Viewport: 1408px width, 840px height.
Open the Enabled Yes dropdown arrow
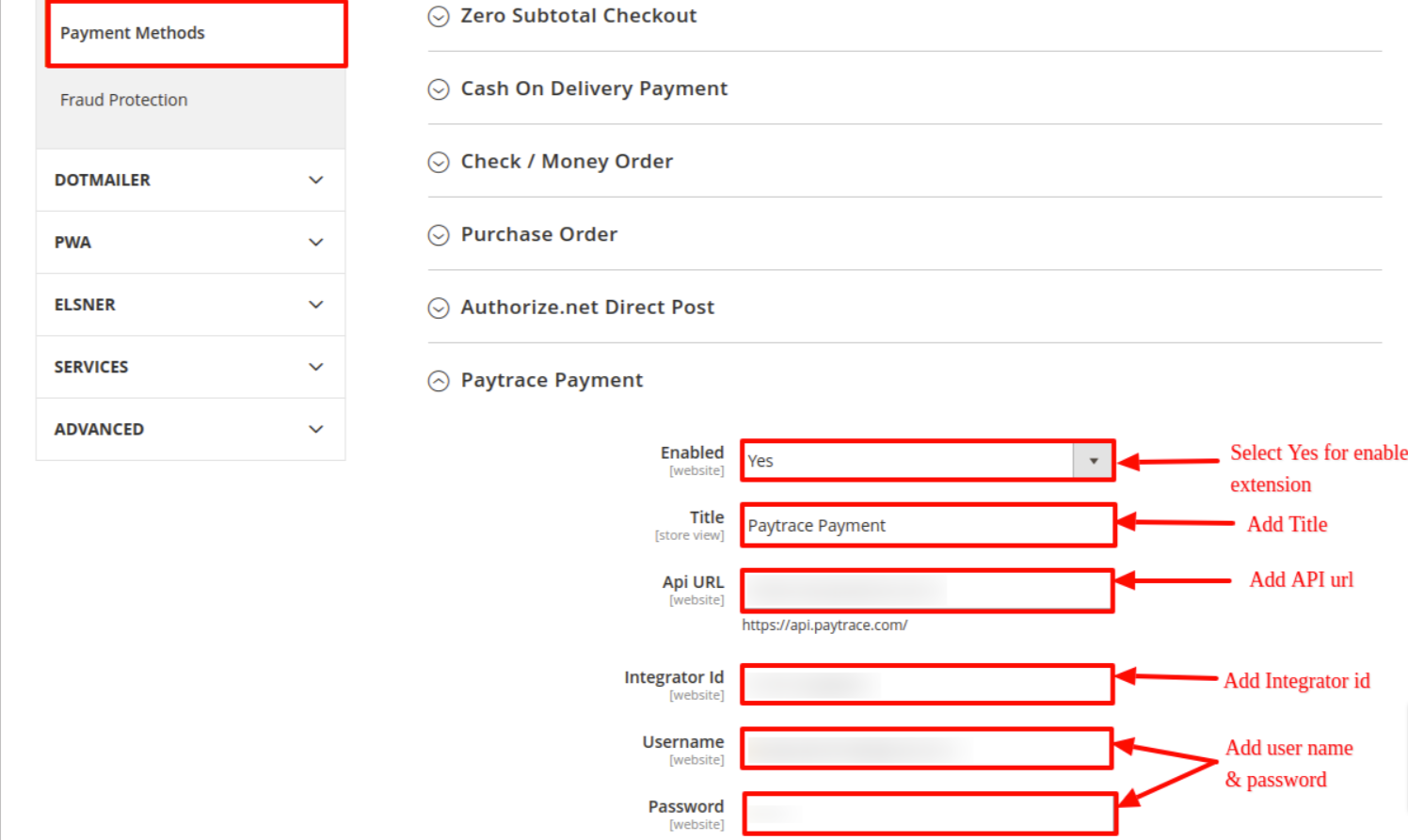pos(1093,461)
